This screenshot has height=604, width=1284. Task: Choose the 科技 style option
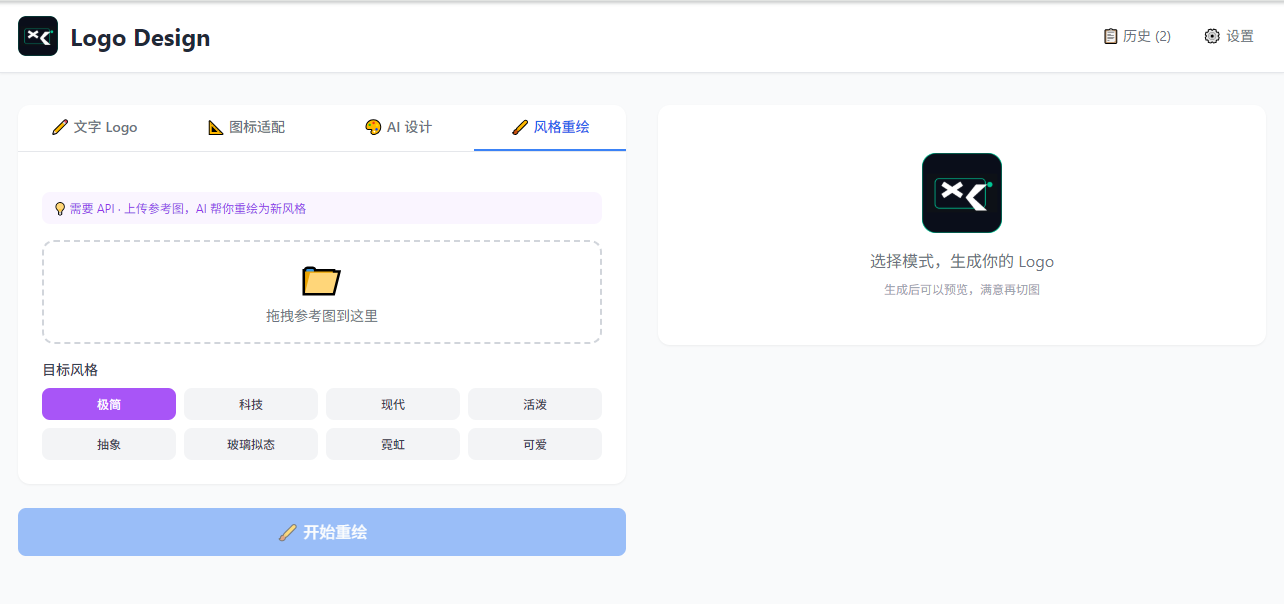point(251,404)
